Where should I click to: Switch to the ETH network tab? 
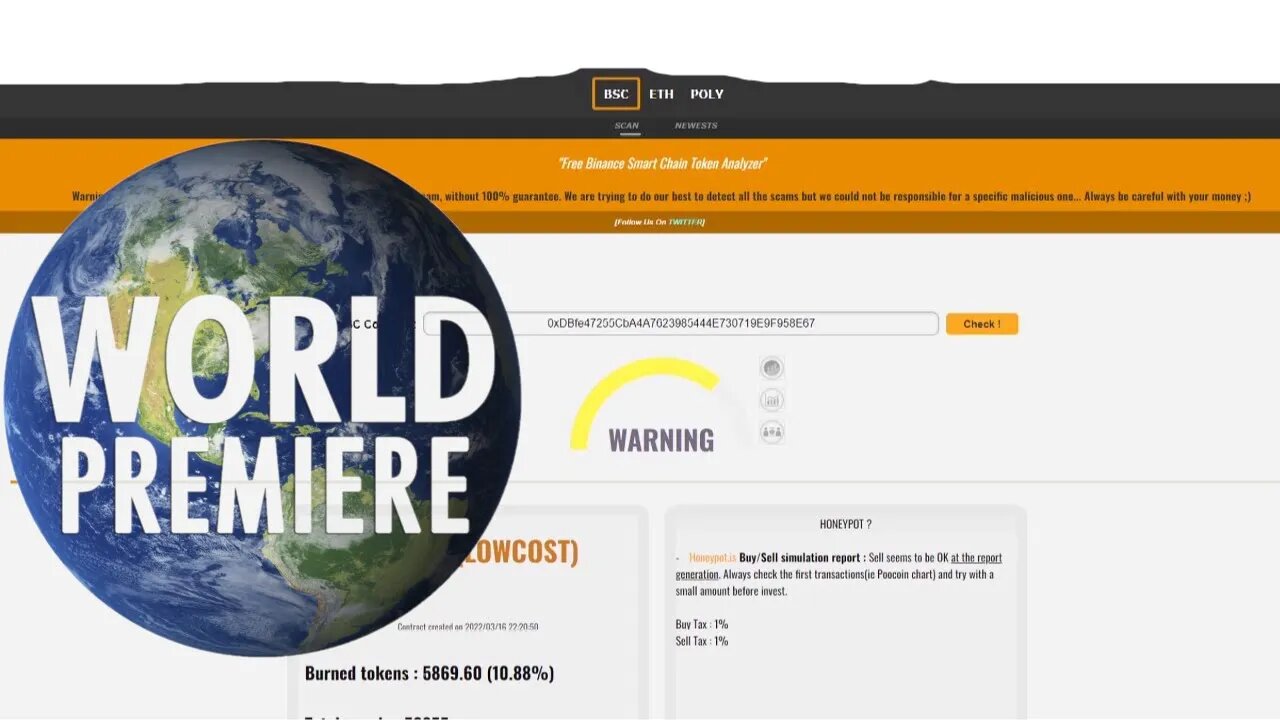[661, 94]
